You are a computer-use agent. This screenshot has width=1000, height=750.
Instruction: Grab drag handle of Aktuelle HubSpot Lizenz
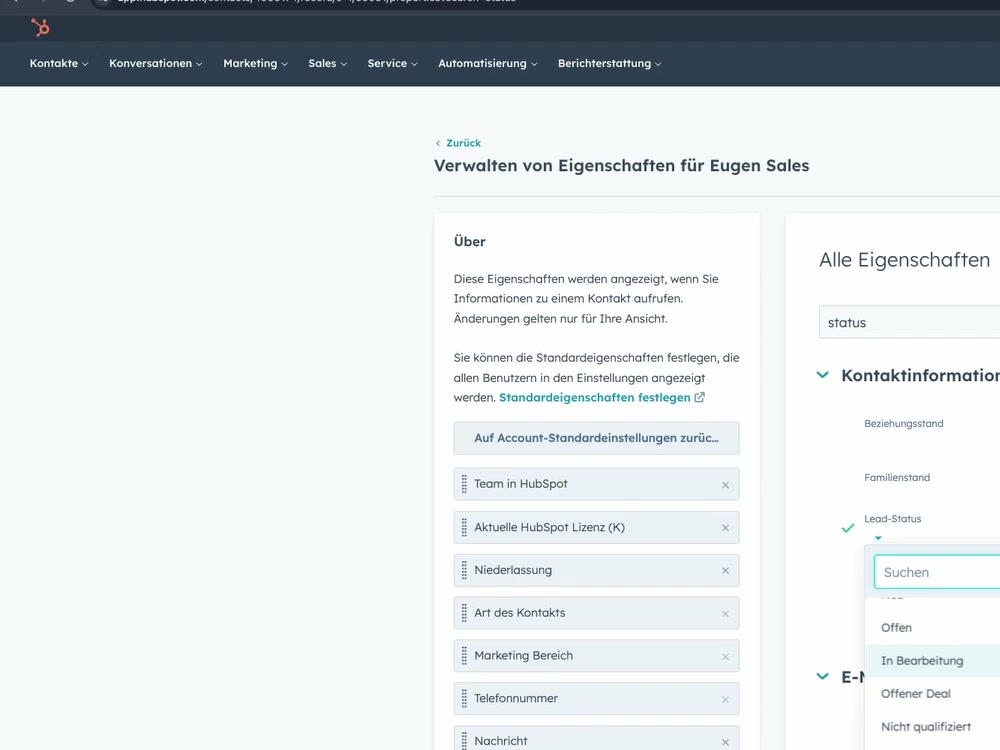464,527
